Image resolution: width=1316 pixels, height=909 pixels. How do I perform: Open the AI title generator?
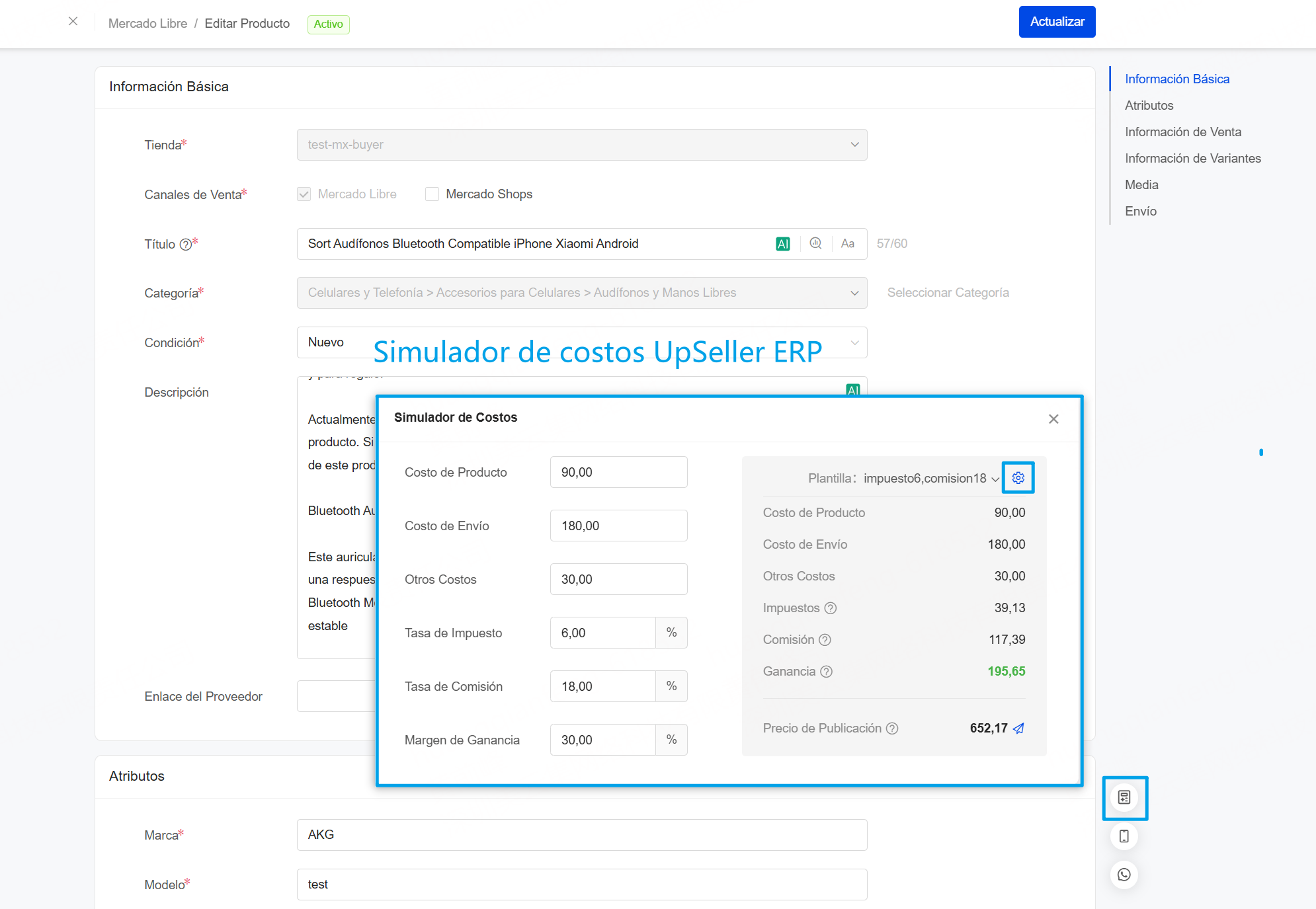point(784,243)
